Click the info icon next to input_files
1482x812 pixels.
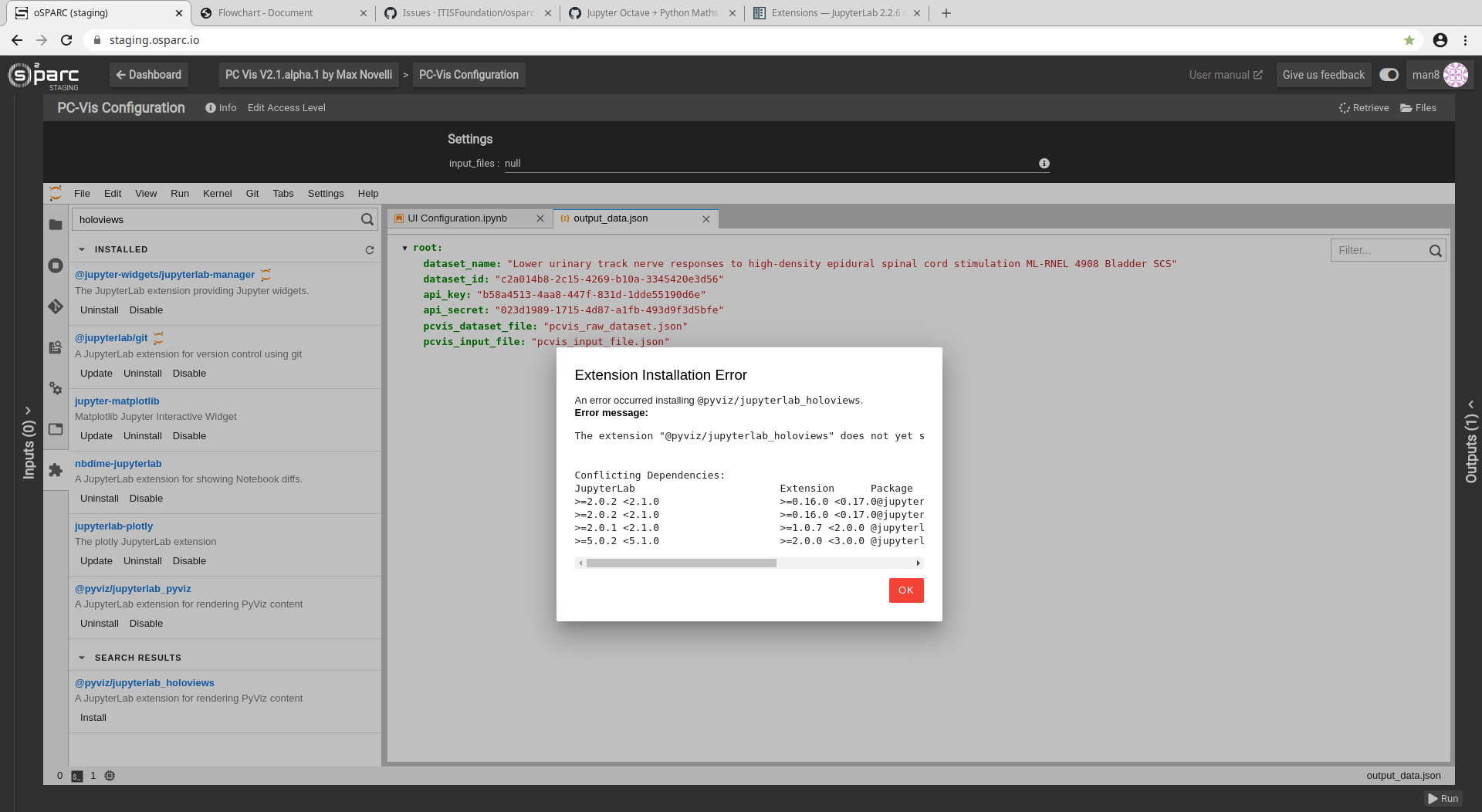(1044, 163)
